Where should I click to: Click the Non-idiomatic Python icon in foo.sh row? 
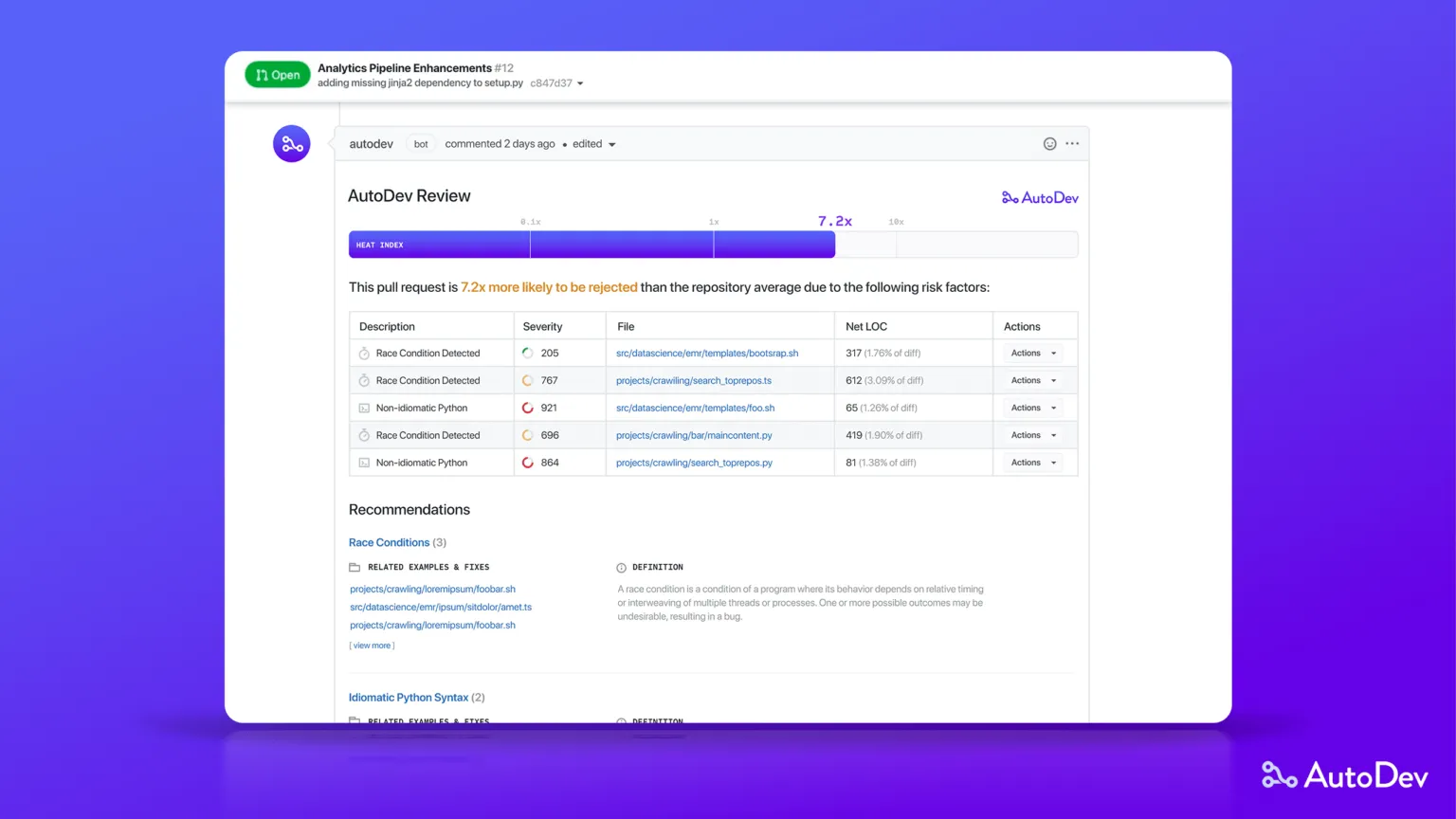coord(364,408)
